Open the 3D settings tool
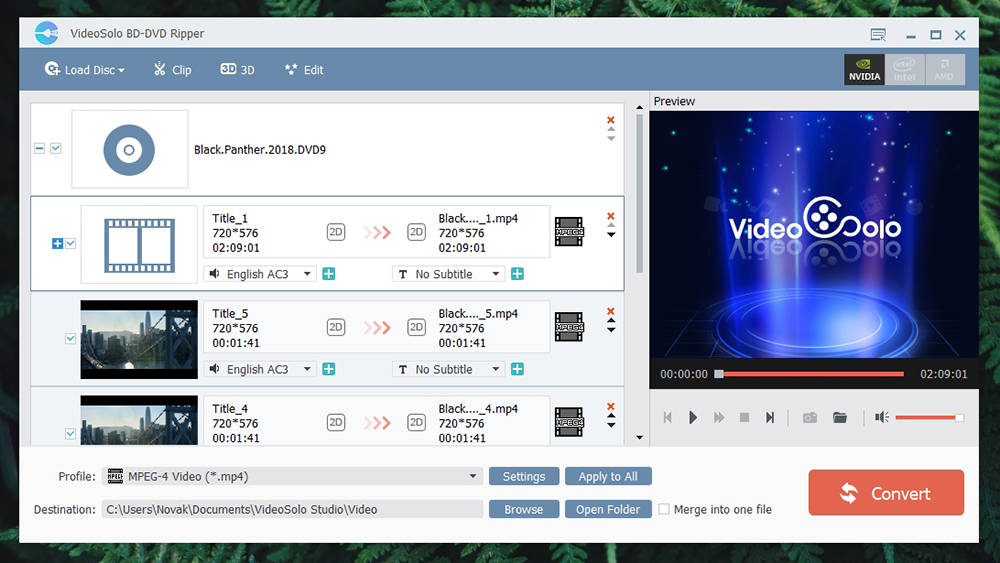Image resolution: width=1000 pixels, height=563 pixels. [237, 69]
